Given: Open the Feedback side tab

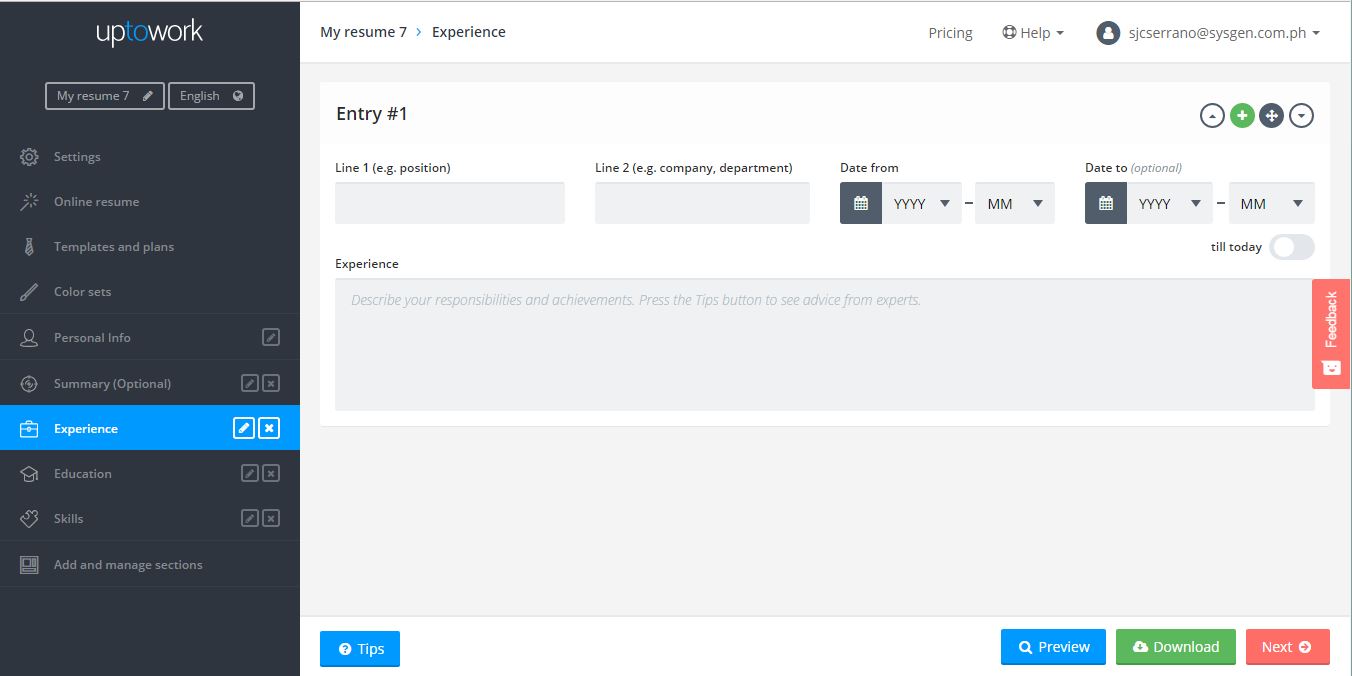Looking at the screenshot, I should (1331, 334).
